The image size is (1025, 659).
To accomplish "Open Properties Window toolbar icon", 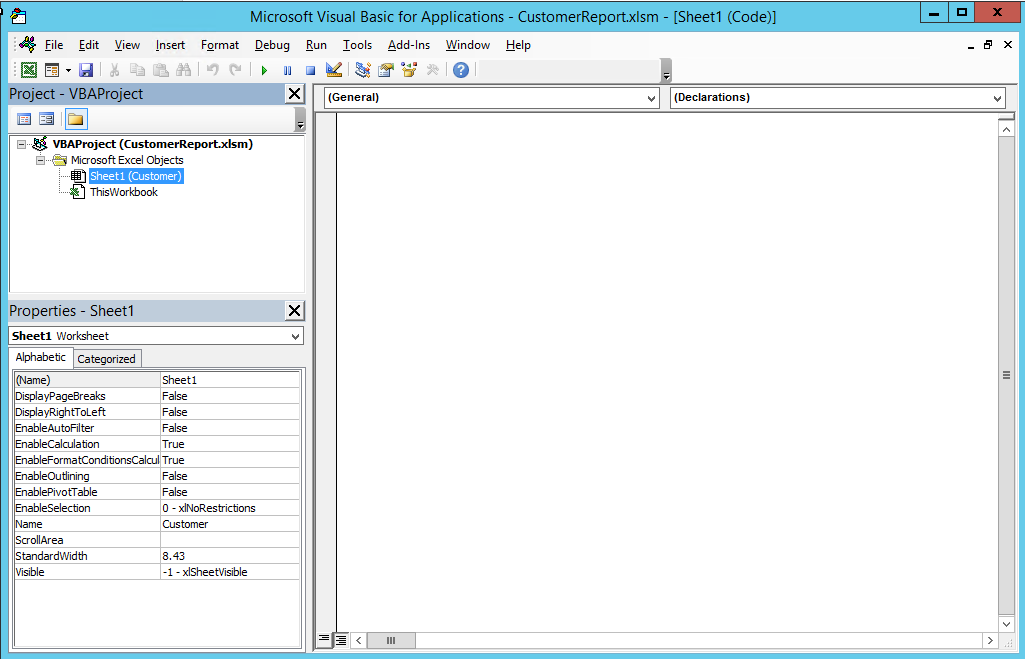I will point(386,70).
